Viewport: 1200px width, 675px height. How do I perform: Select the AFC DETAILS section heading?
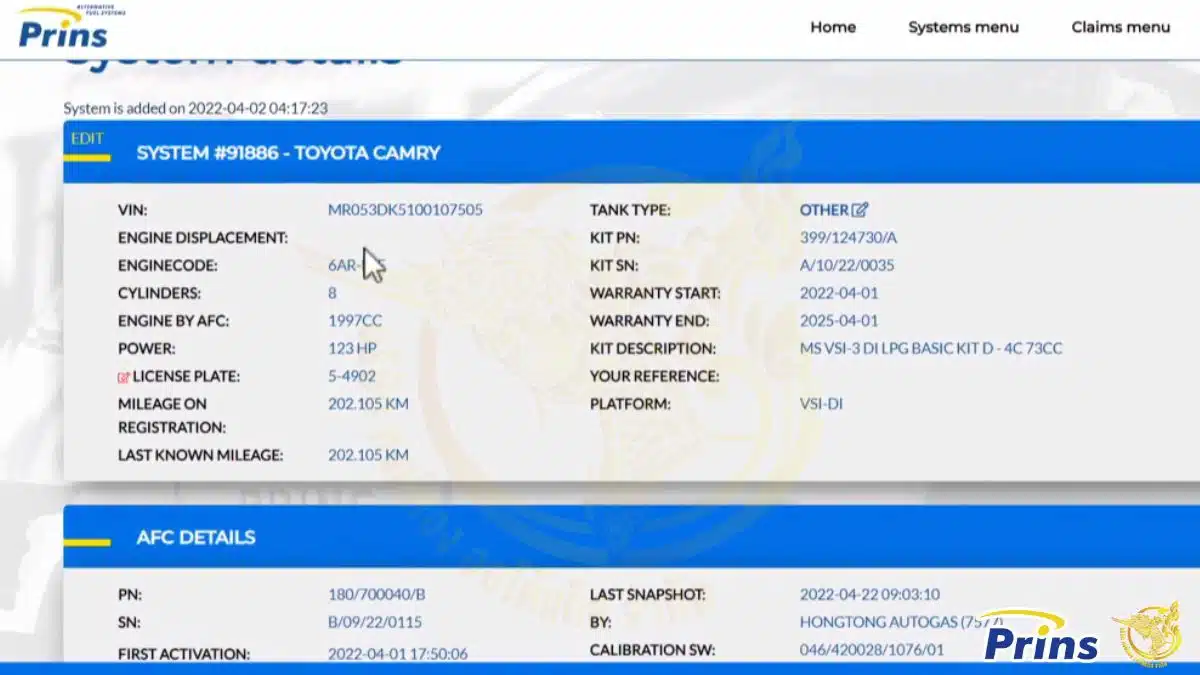pos(196,537)
